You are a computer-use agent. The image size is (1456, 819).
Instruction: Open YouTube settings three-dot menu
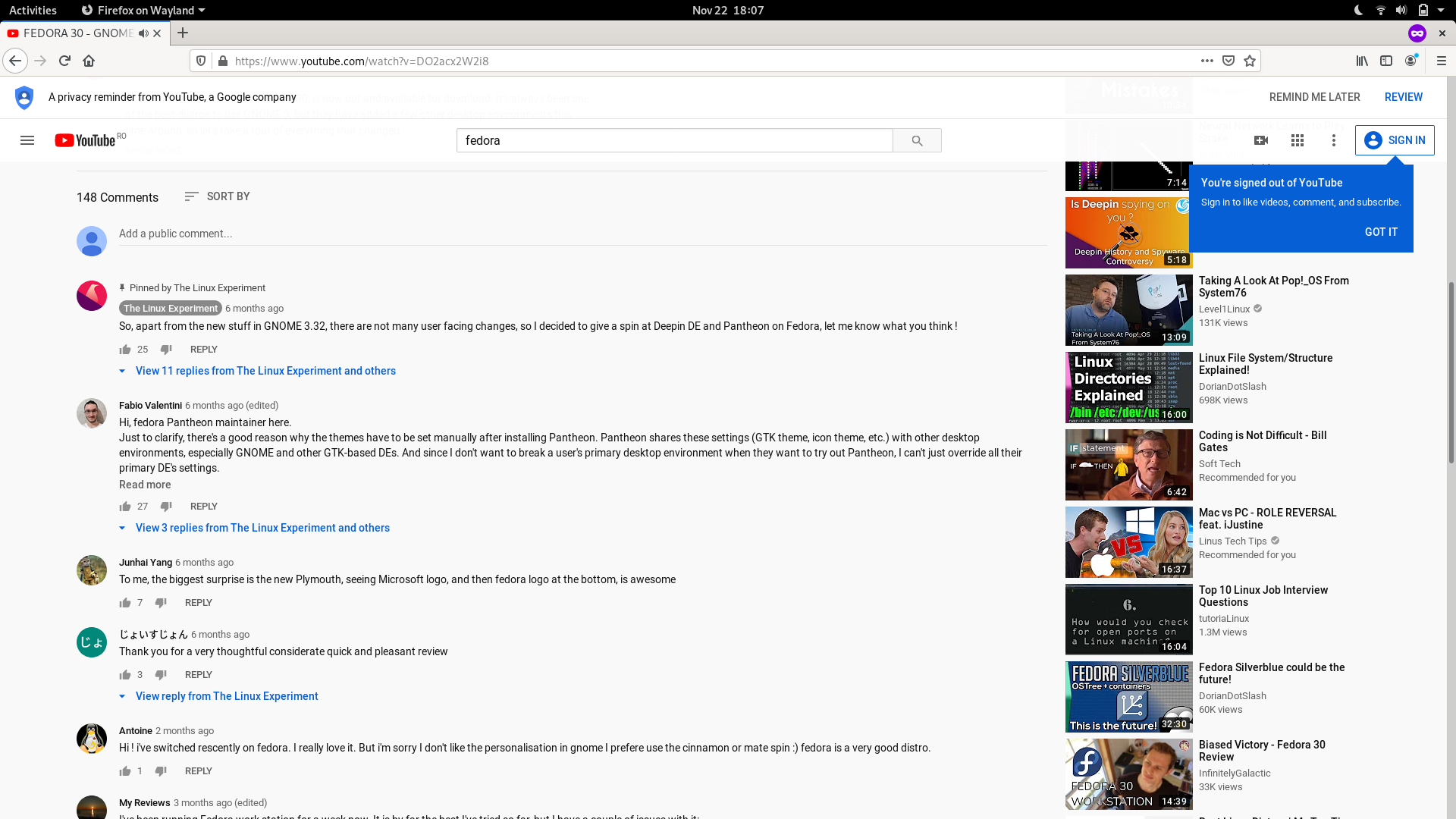[x=1334, y=140]
